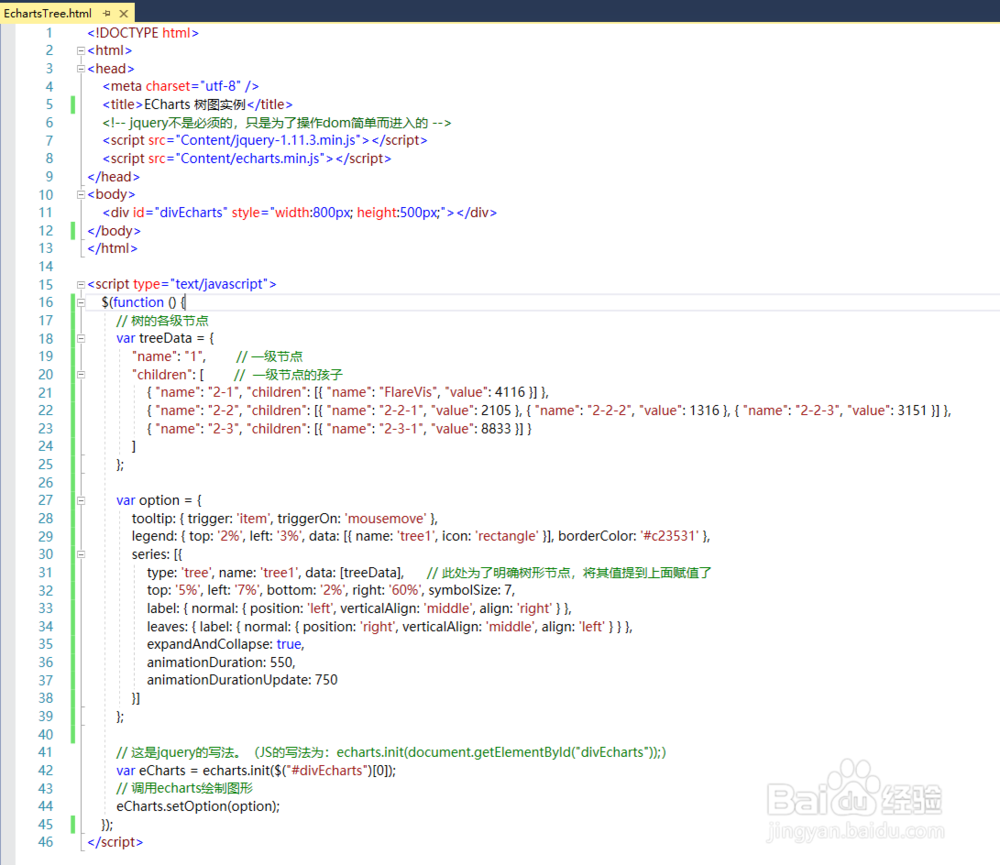Click line number 26 in the gutter

pyautogui.click(x=46, y=482)
